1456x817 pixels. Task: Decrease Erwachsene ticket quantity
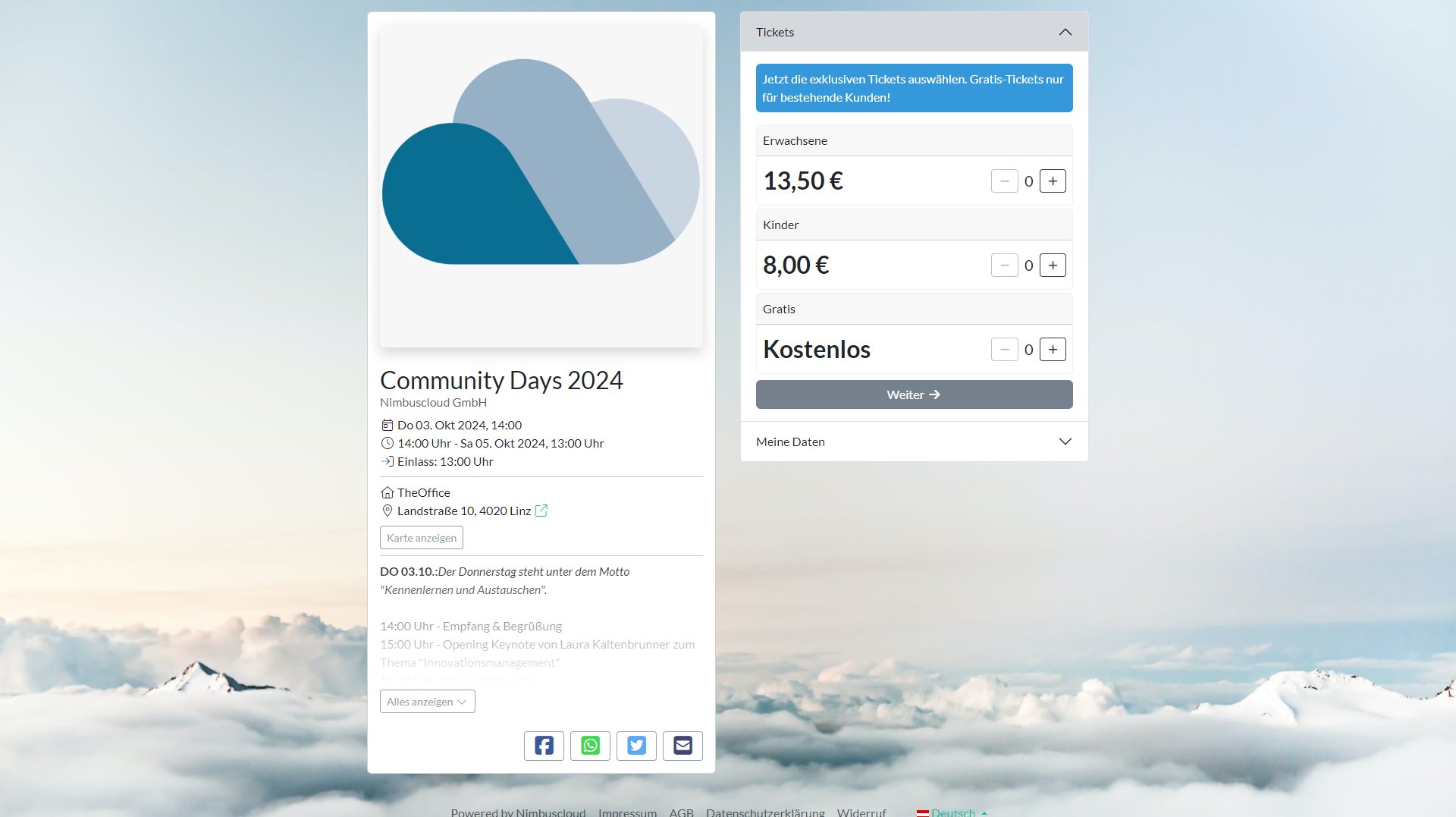click(x=1004, y=181)
